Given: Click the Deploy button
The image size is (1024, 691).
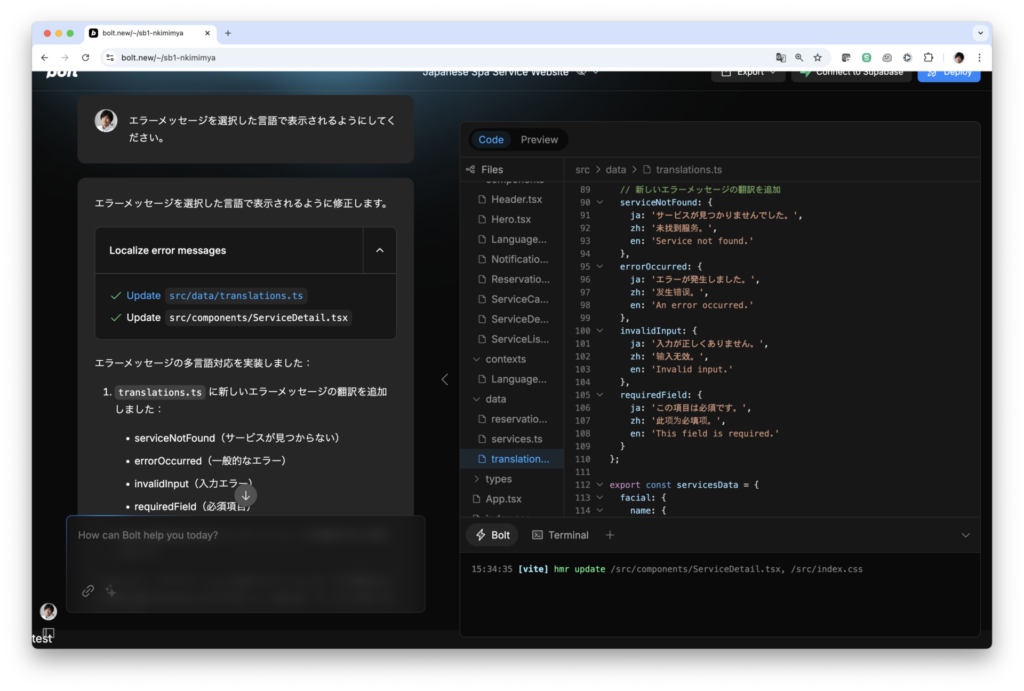Looking at the screenshot, I should click(x=948, y=72).
